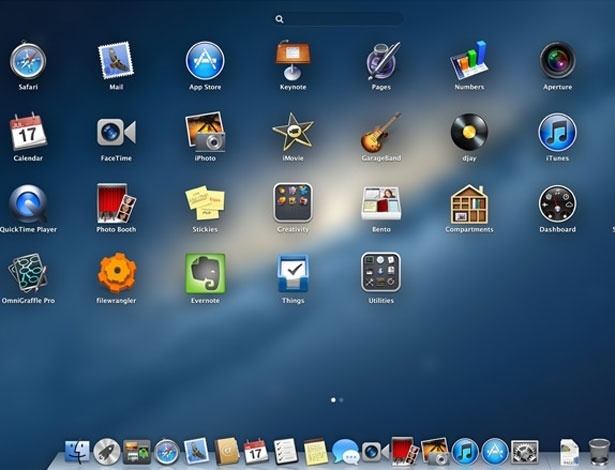Click the magnifying glass search icon
This screenshot has width=615, height=470.
(x=279, y=19)
